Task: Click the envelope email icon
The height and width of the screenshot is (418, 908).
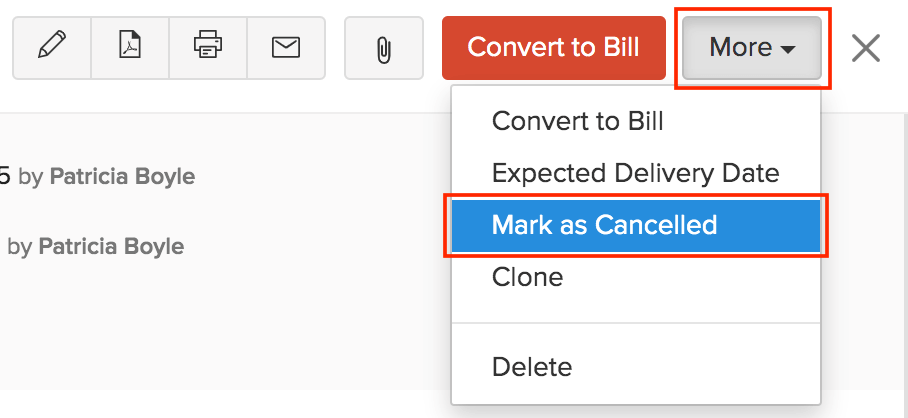Action: click(x=286, y=47)
